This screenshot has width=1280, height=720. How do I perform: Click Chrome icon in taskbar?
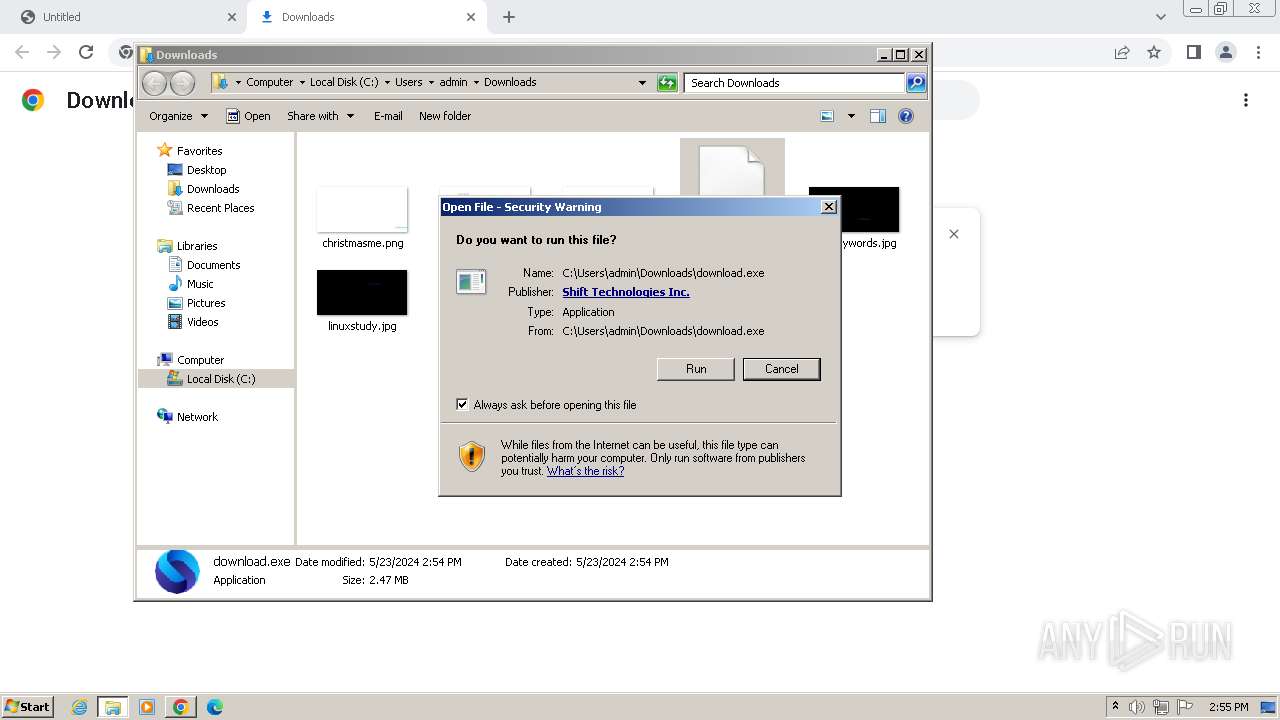tap(180, 707)
